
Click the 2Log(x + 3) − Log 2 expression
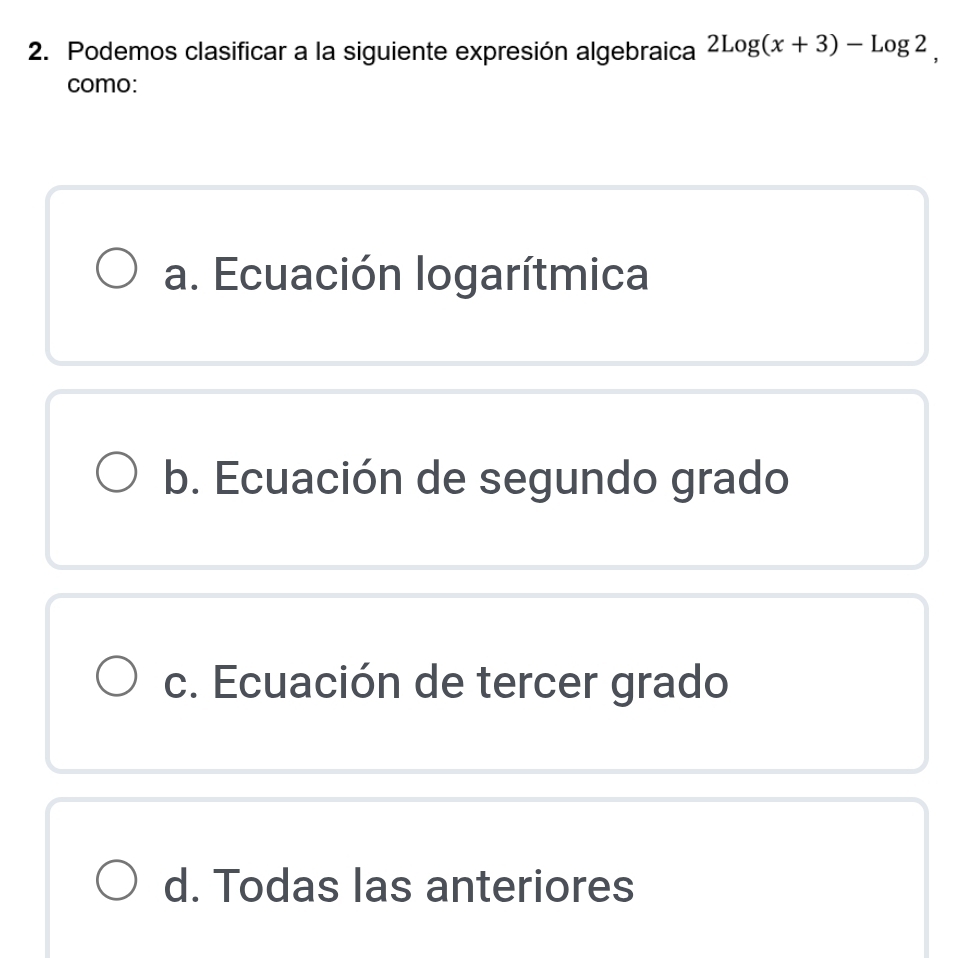[x=818, y=45]
